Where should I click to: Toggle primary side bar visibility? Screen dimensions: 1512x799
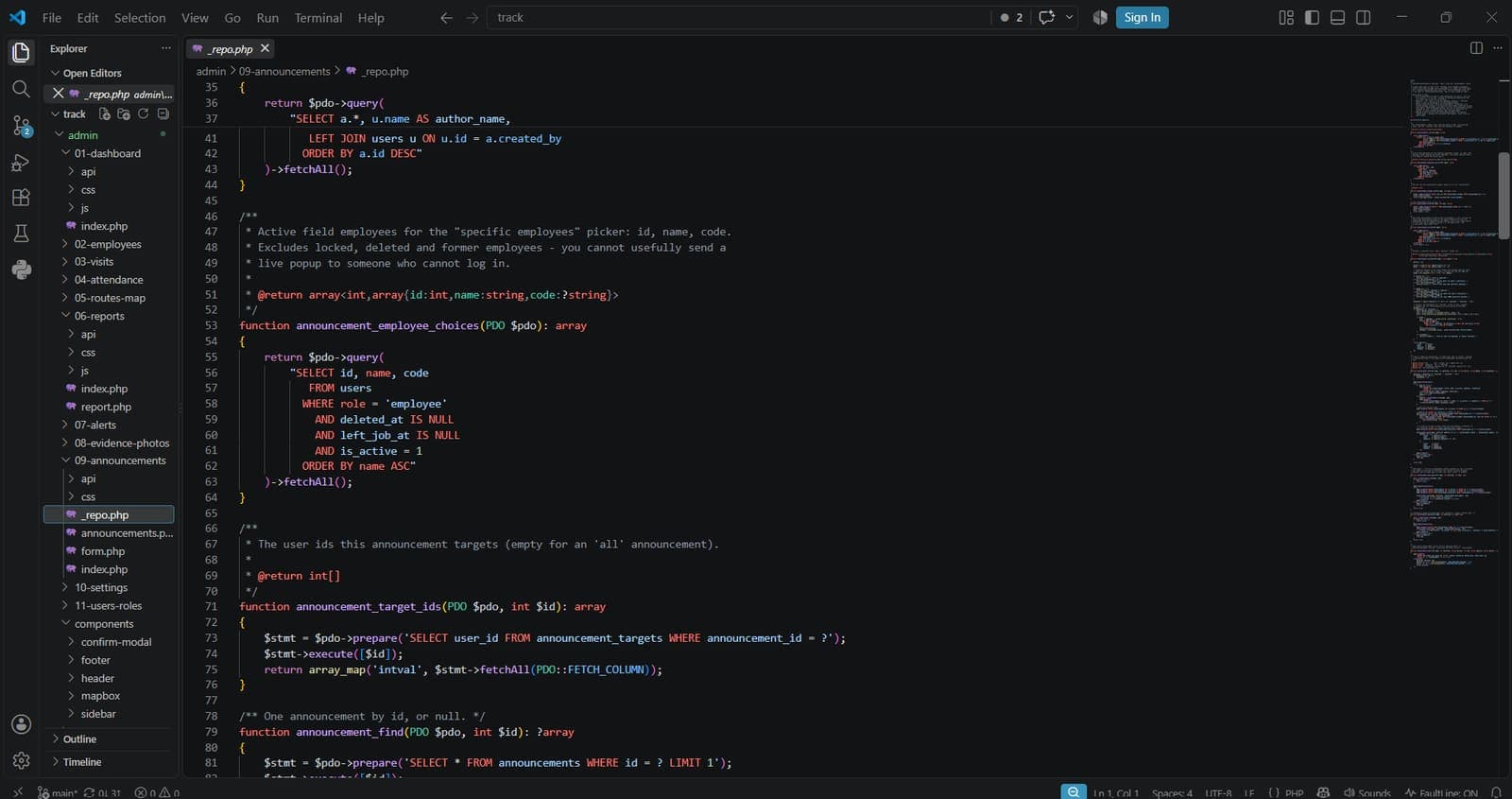pos(1312,18)
